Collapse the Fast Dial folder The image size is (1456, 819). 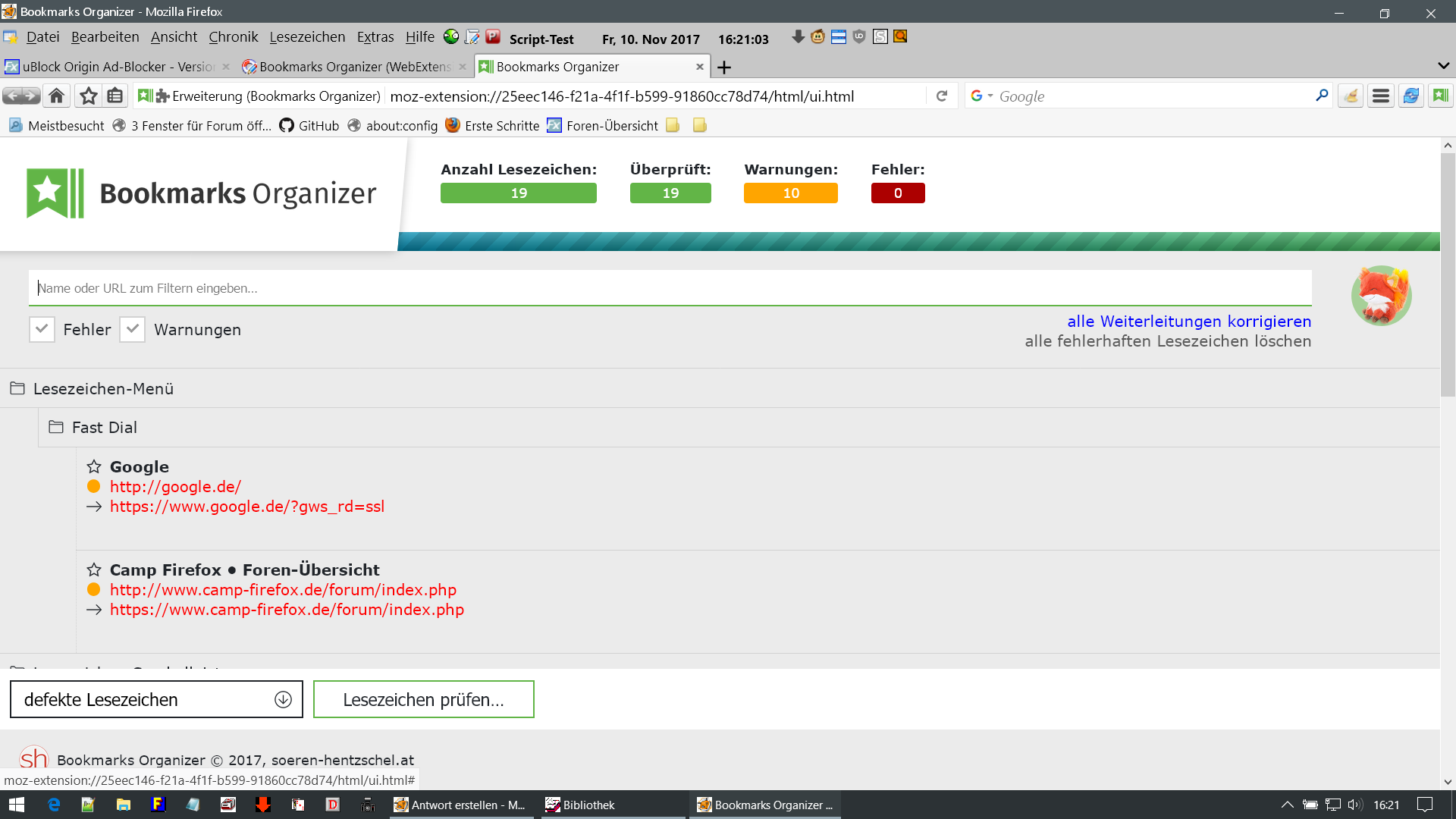pyautogui.click(x=105, y=428)
